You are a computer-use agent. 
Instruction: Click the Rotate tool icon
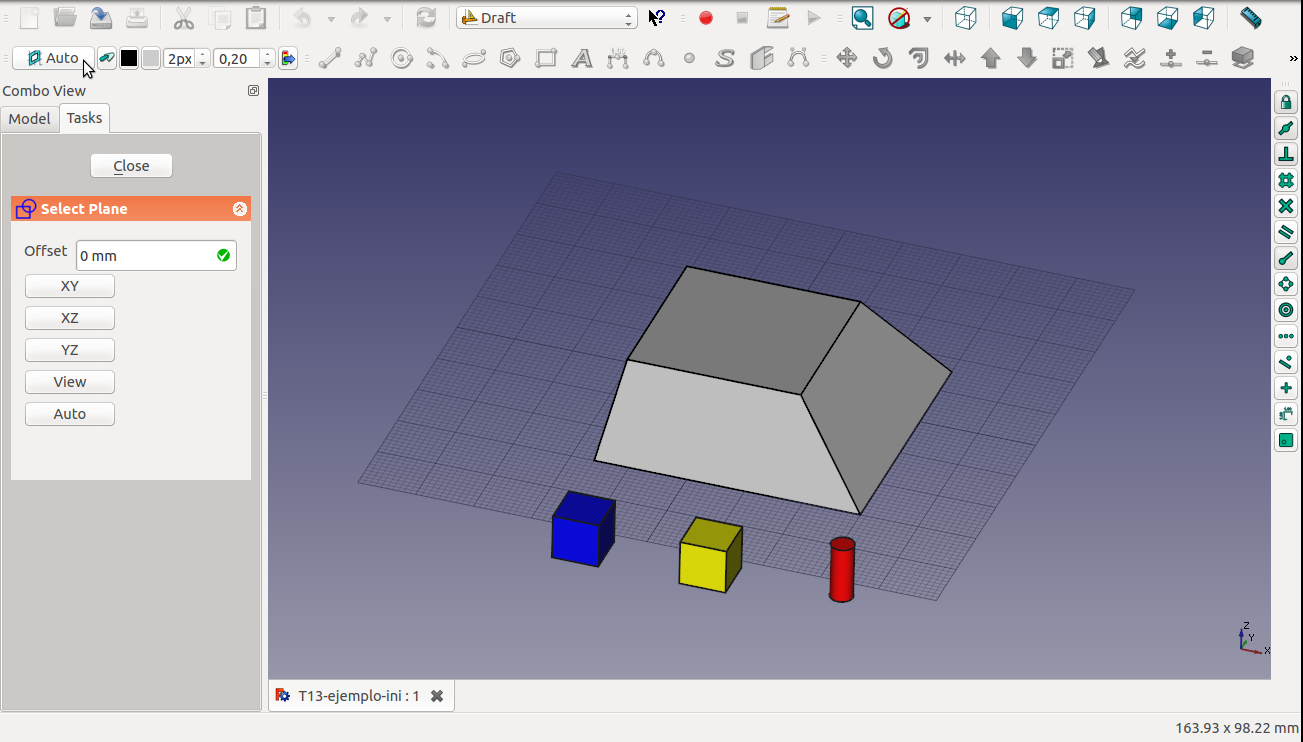[883, 59]
